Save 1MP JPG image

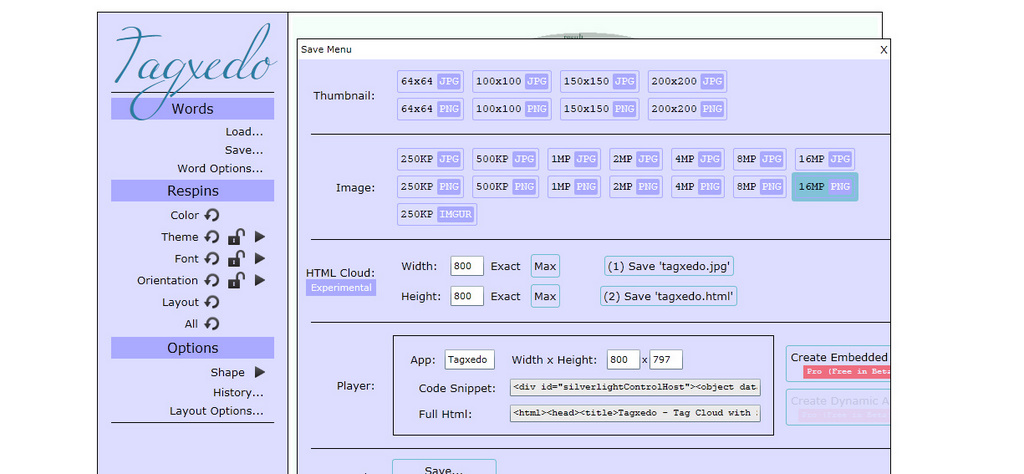pyautogui.click(x=574, y=159)
